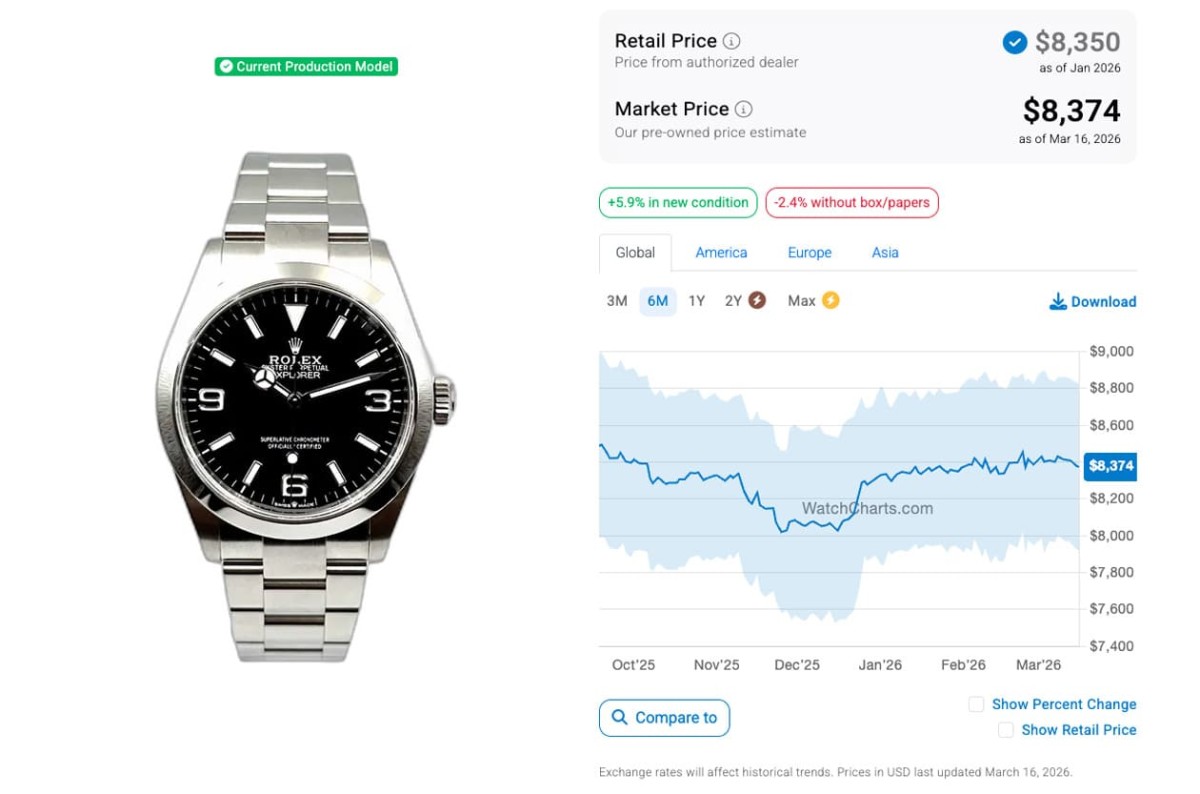Image resolution: width=1200 pixels, height=794 pixels.
Task: Click the Download chart icon
Action: [x=1058, y=302]
